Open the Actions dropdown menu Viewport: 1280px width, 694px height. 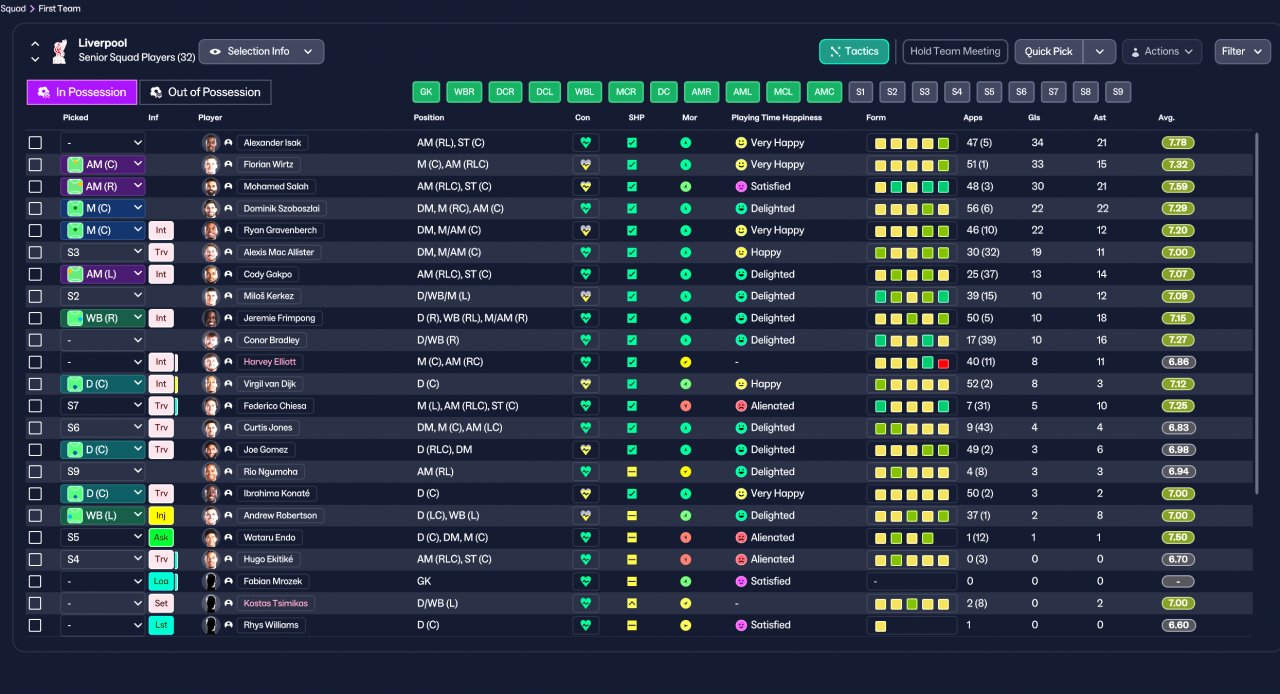point(1162,51)
